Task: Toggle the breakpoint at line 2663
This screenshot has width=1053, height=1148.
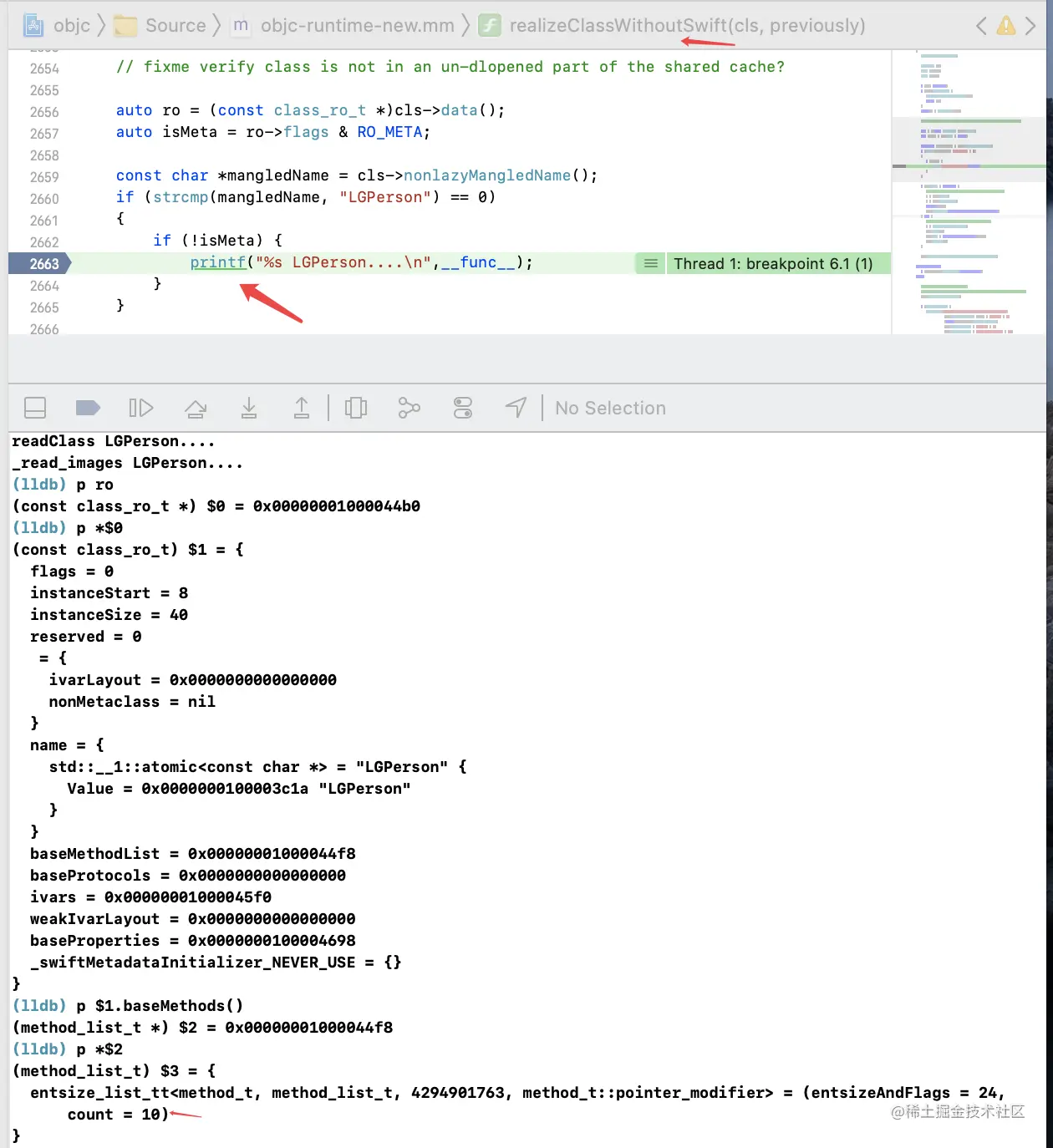Action: coord(40,264)
